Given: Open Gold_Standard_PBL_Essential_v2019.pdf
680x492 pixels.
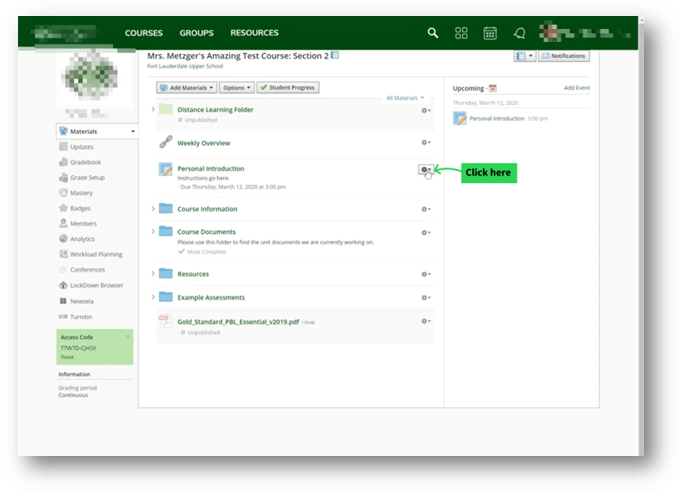Looking at the screenshot, I should (238, 321).
